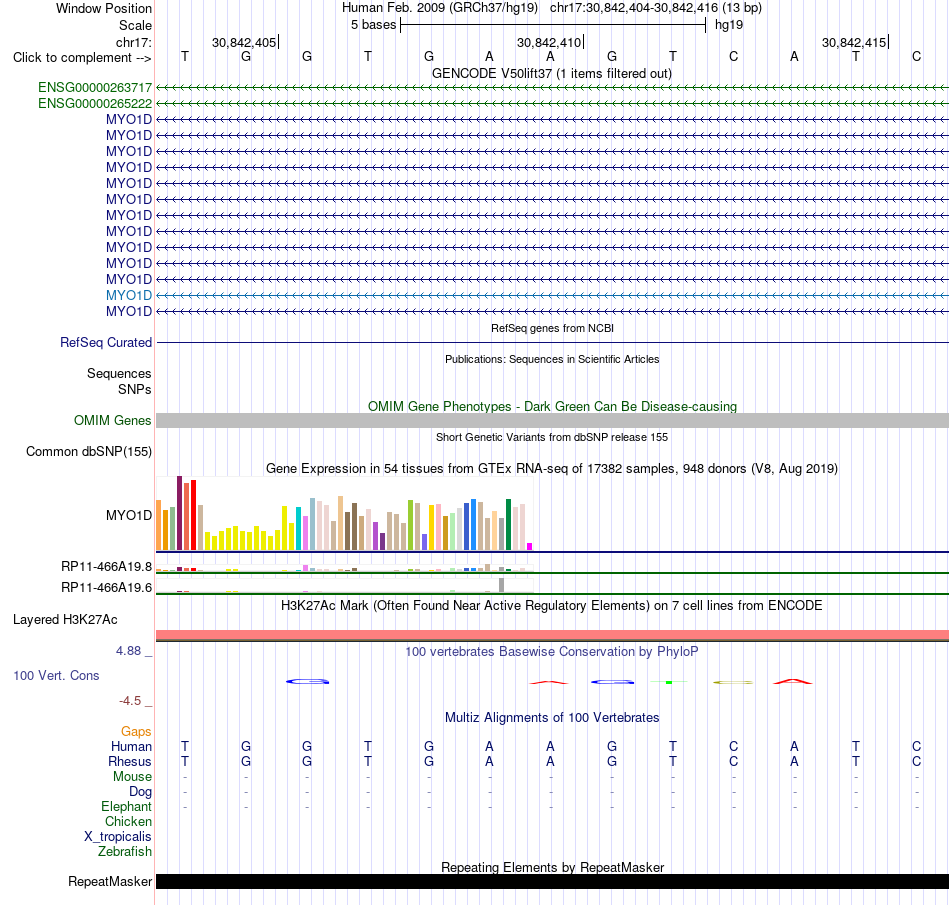Click the '100 Vert. Cons' track label
This screenshot has height=905, width=950.
56,675
